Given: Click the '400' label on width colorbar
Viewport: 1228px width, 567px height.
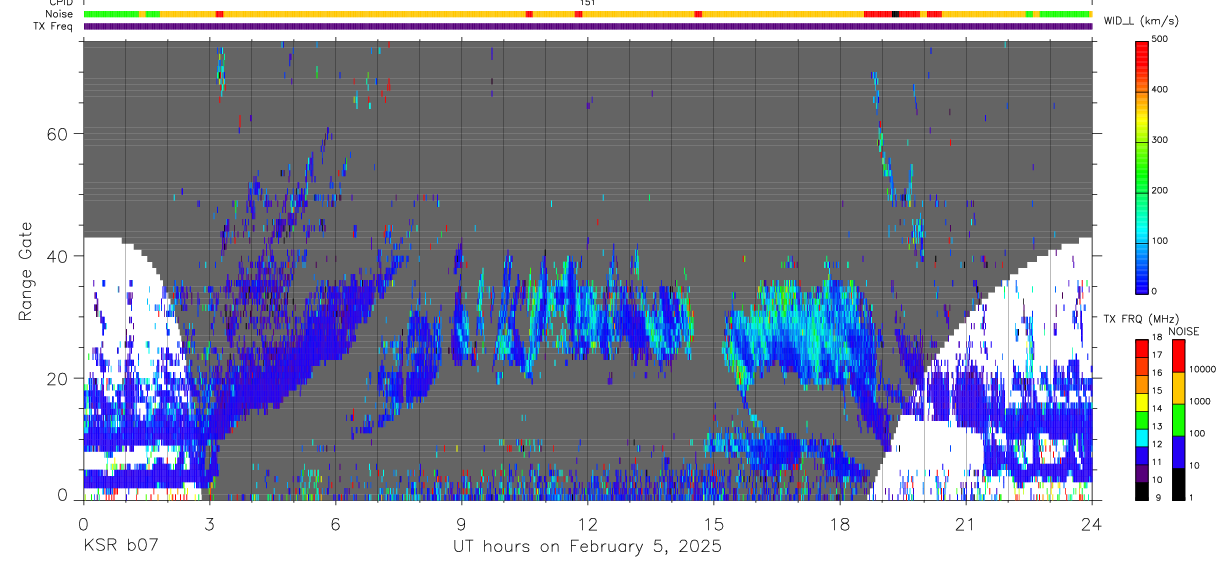Looking at the screenshot, I should [1160, 89].
